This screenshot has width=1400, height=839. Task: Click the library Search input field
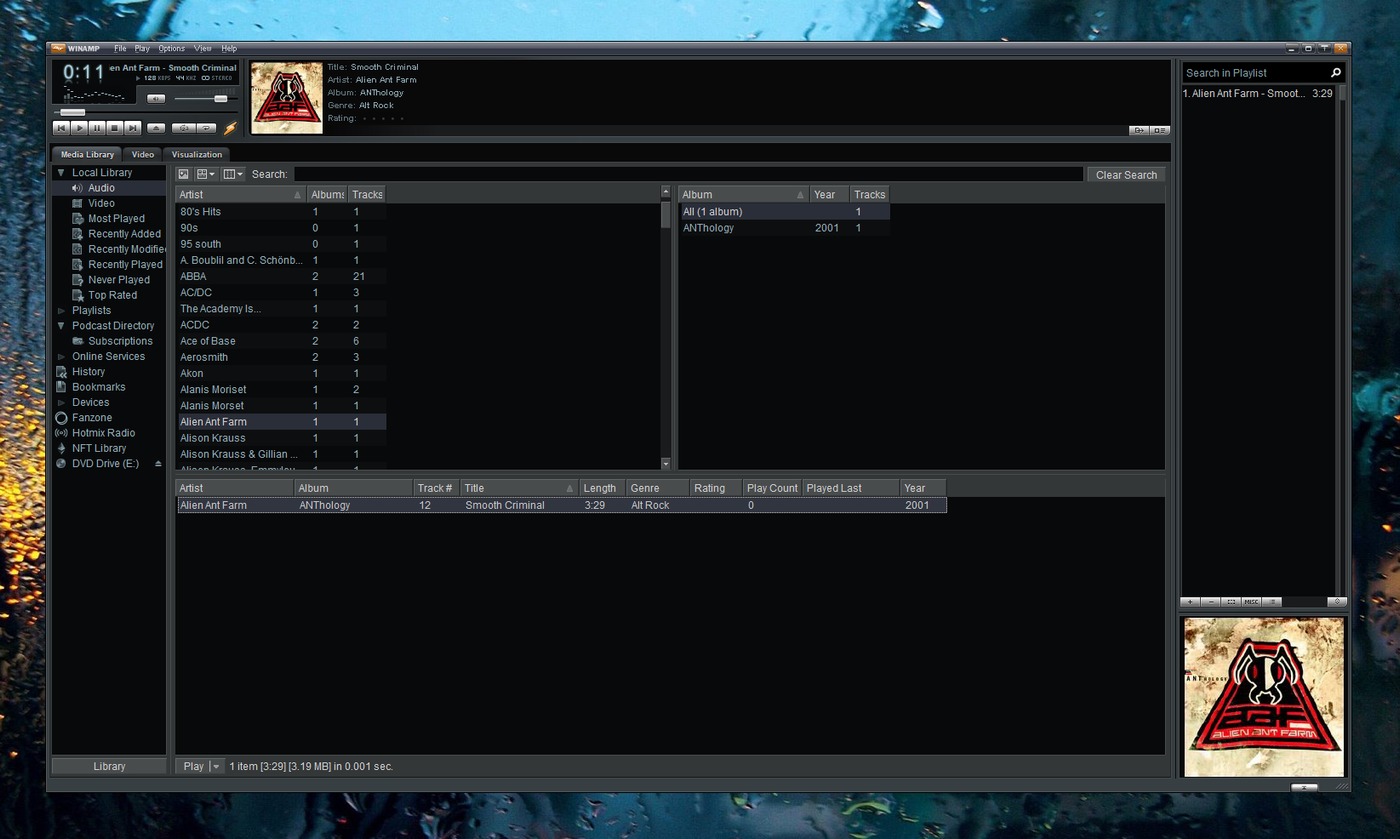688,174
